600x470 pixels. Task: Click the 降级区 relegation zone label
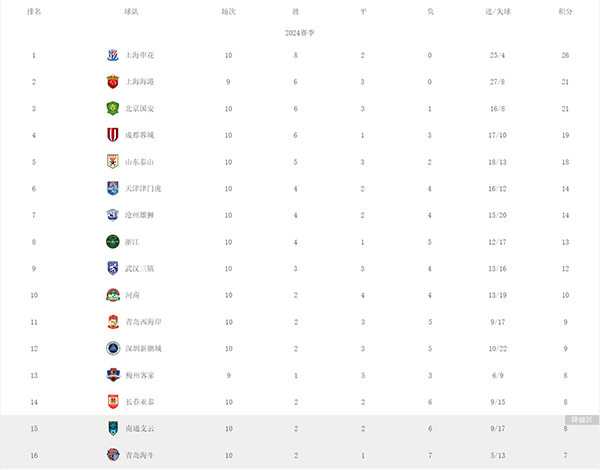click(581, 420)
